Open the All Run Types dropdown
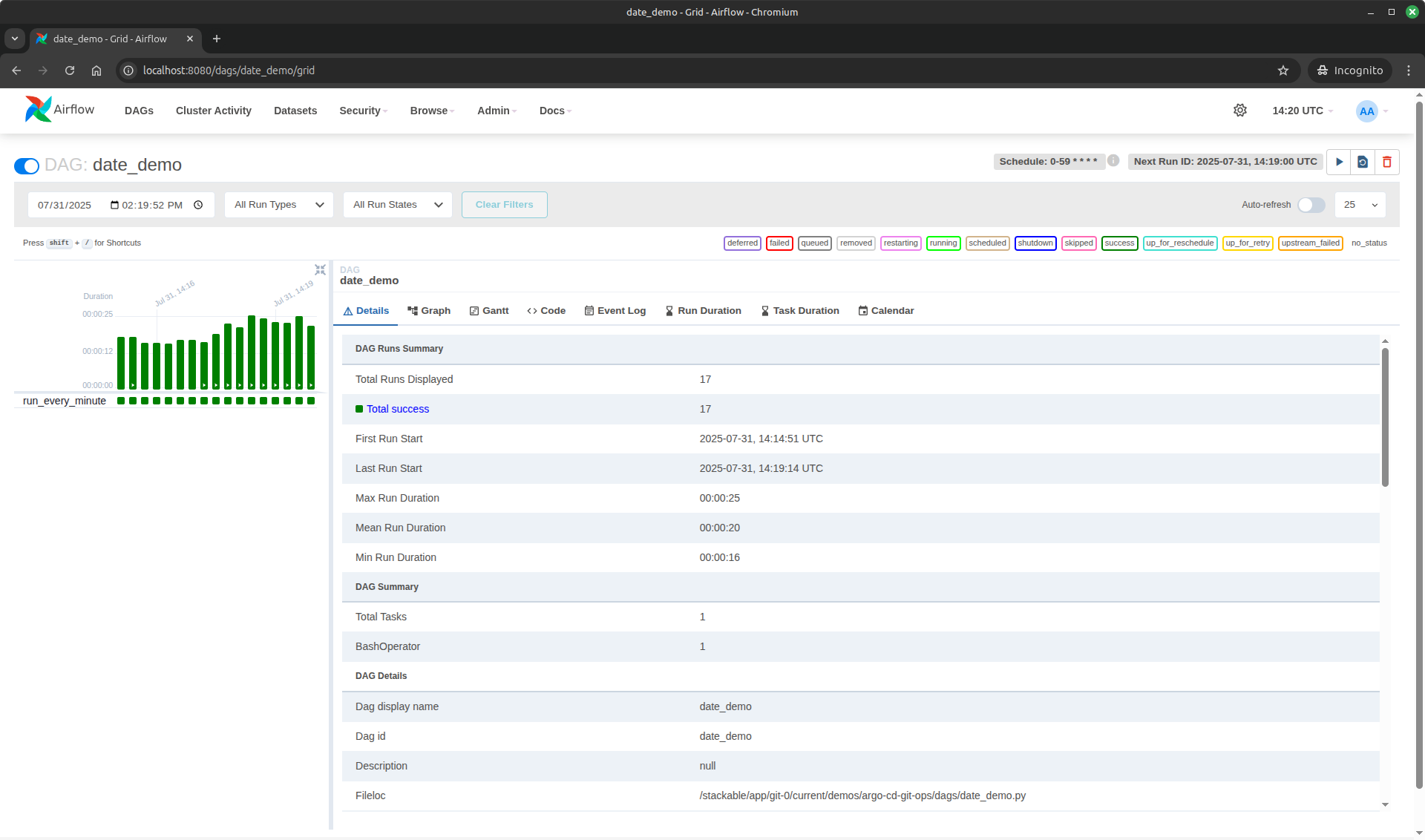The height and width of the screenshot is (840, 1425). tap(279, 205)
